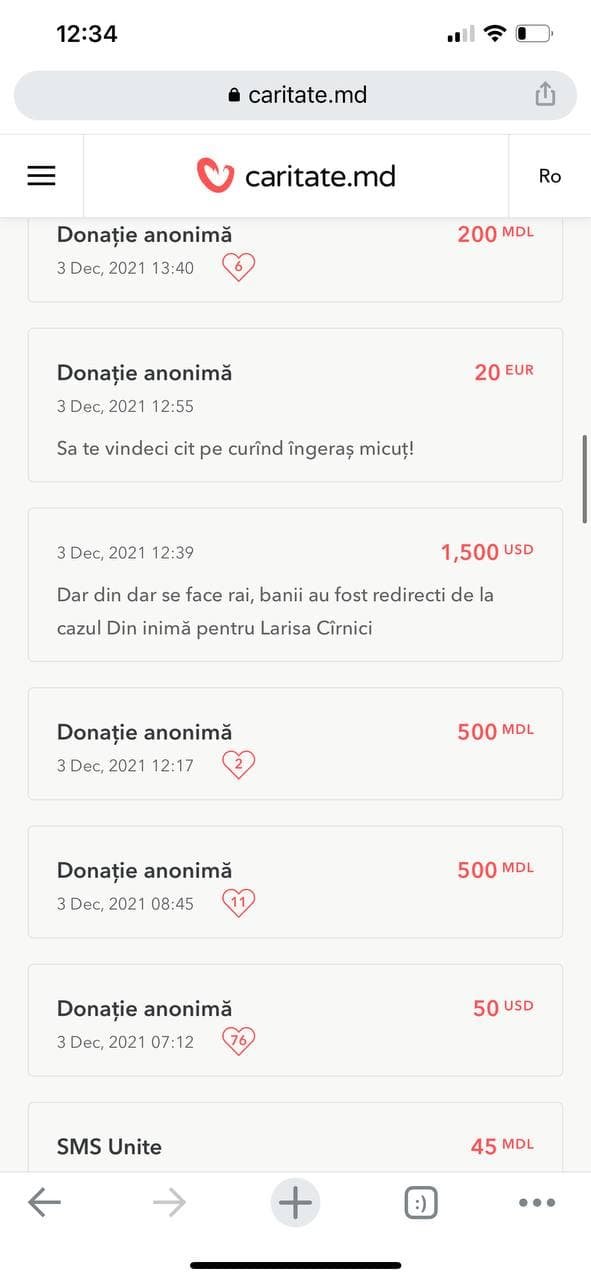Like the 12:17 donation heart showing 2
Screen dimensions: 591x1280
point(238,765)
